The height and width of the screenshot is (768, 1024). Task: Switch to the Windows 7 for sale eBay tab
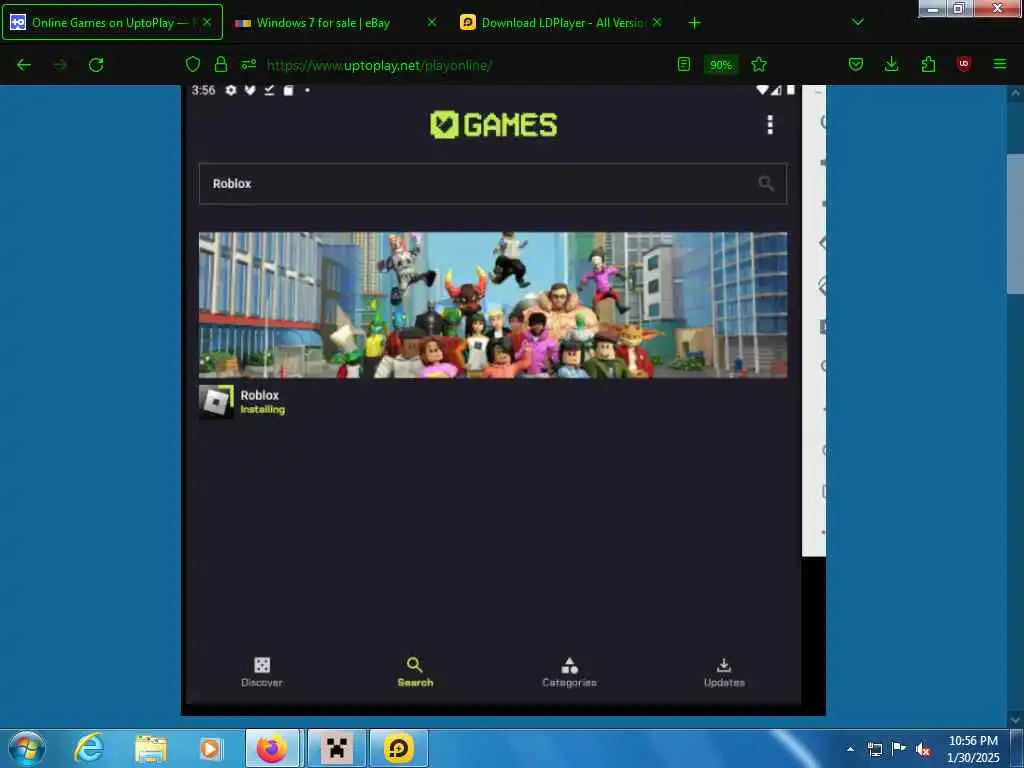tap(323, 23)
